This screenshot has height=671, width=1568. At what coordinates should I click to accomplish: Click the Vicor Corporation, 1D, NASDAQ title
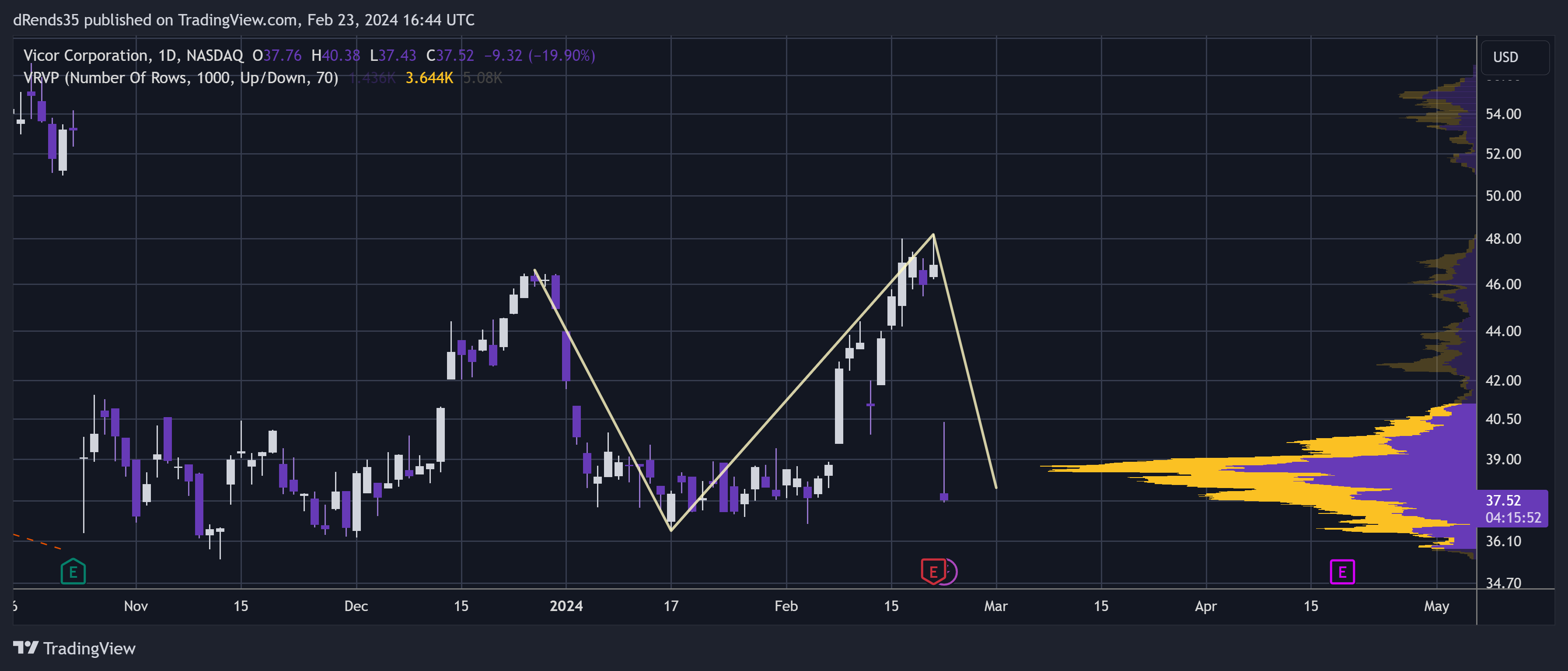(x=133, y=56)
